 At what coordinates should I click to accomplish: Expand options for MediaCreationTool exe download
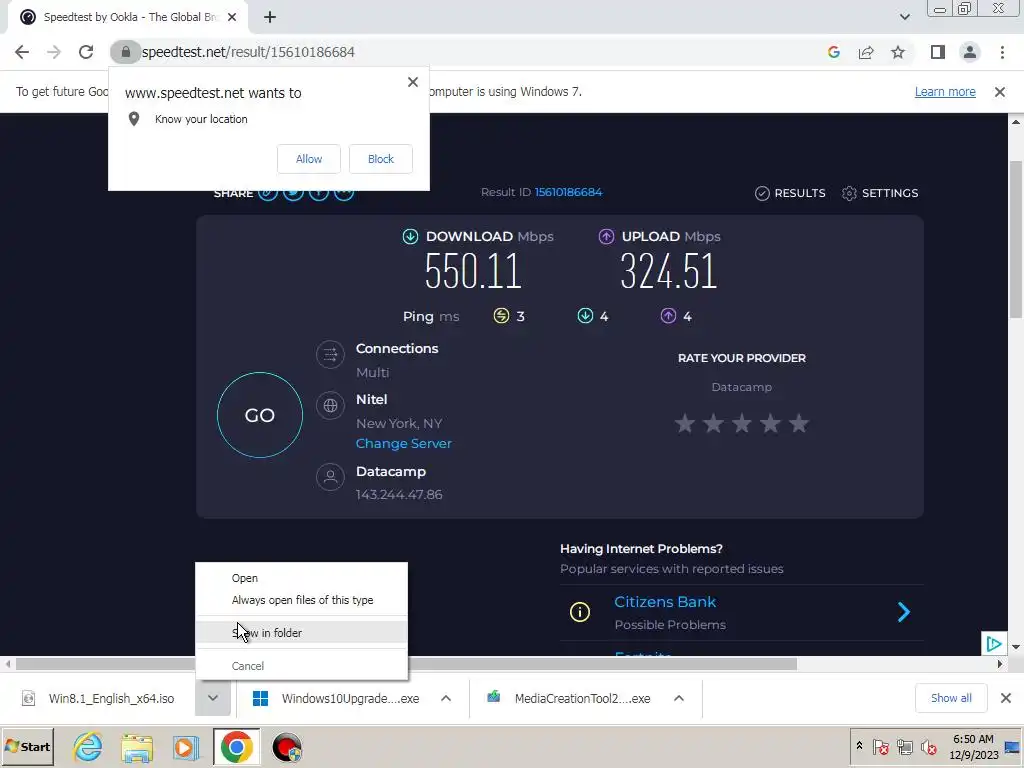pyautogui.click(x=679, y=699)
